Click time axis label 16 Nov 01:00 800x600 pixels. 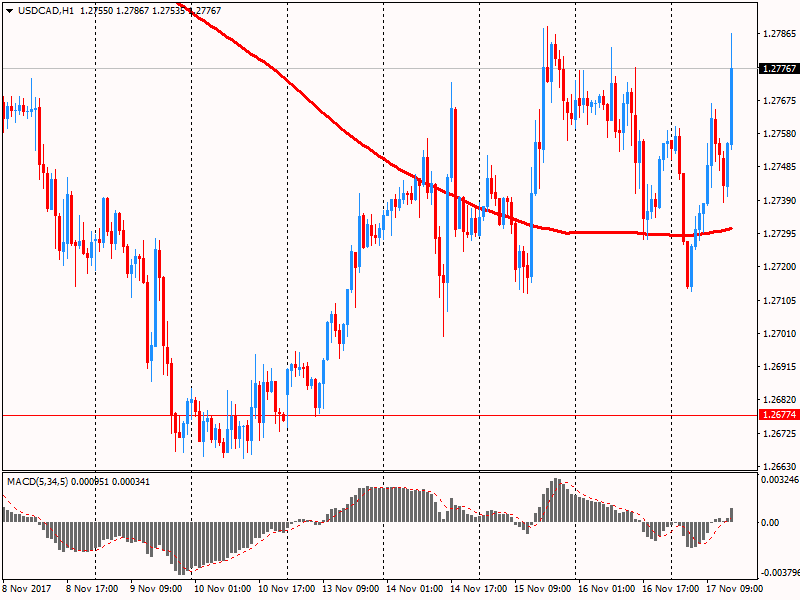tap(607, 588)
